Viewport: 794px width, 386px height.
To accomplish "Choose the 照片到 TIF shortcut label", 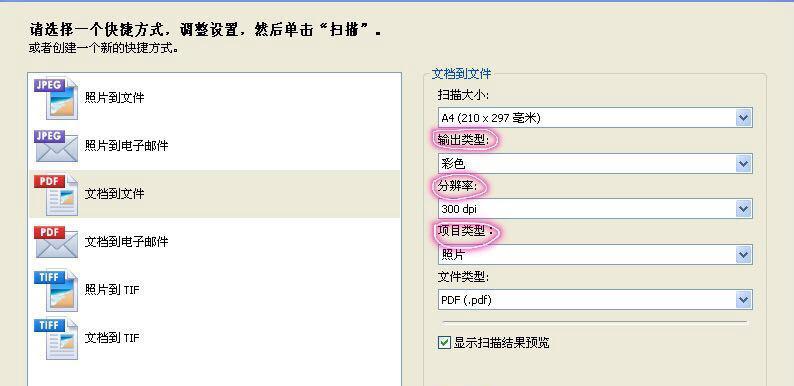I will click(x=111, y=290).
